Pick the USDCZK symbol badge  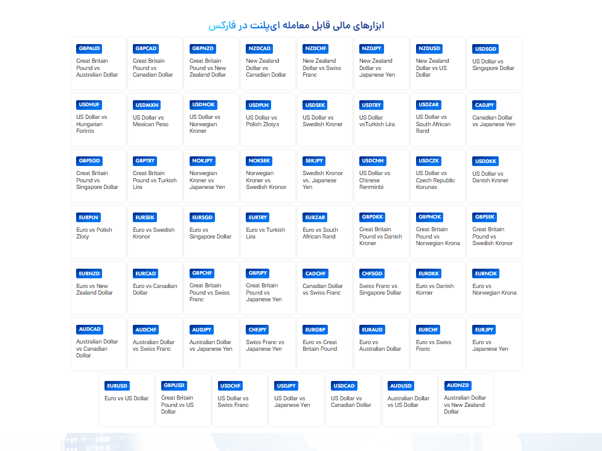[x=428, y=161]
